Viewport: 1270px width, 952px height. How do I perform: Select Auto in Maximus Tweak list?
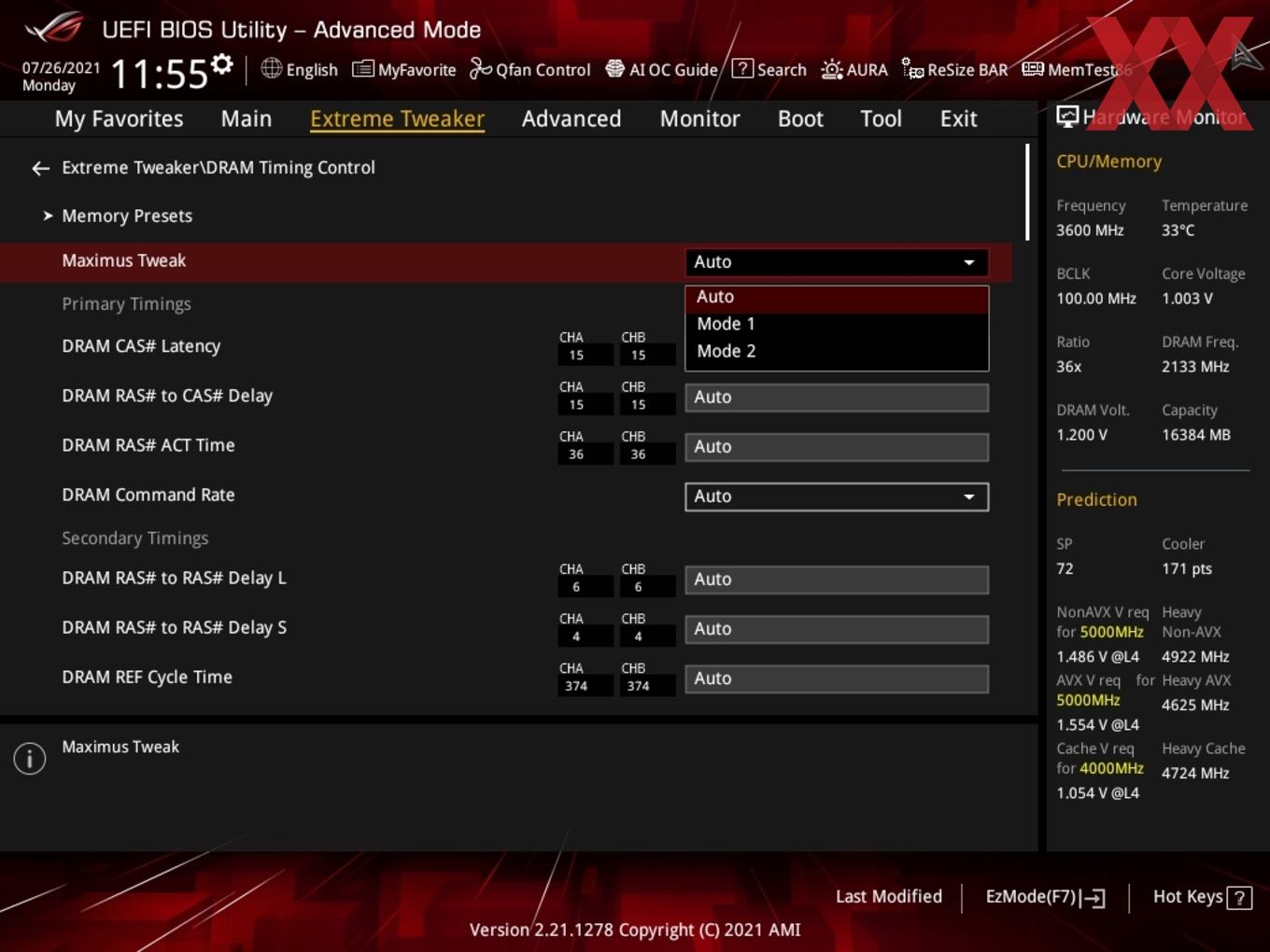coord(837,297)
